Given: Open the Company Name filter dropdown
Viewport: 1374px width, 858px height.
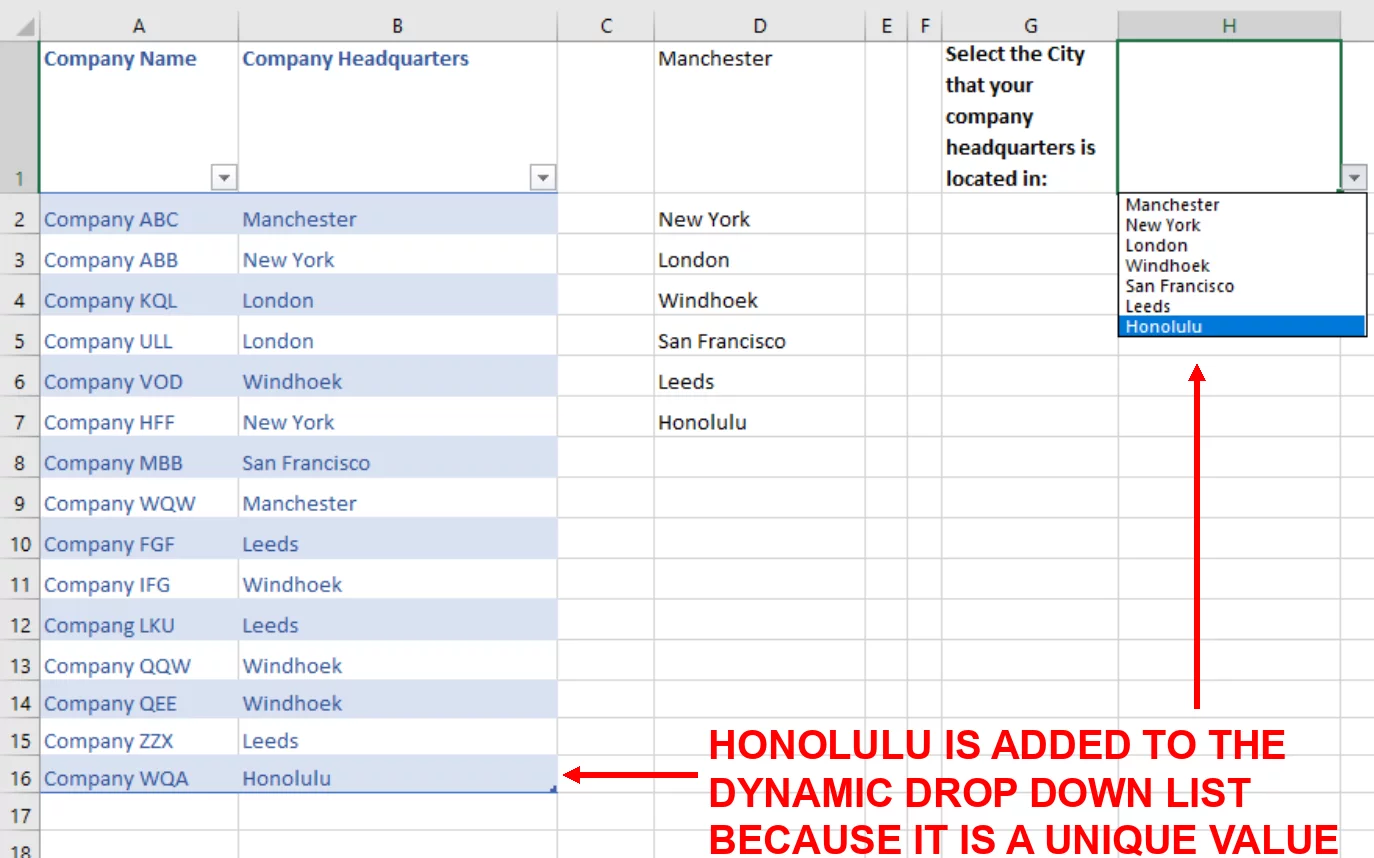Looking at the screenshot, I should pos(224,177).
